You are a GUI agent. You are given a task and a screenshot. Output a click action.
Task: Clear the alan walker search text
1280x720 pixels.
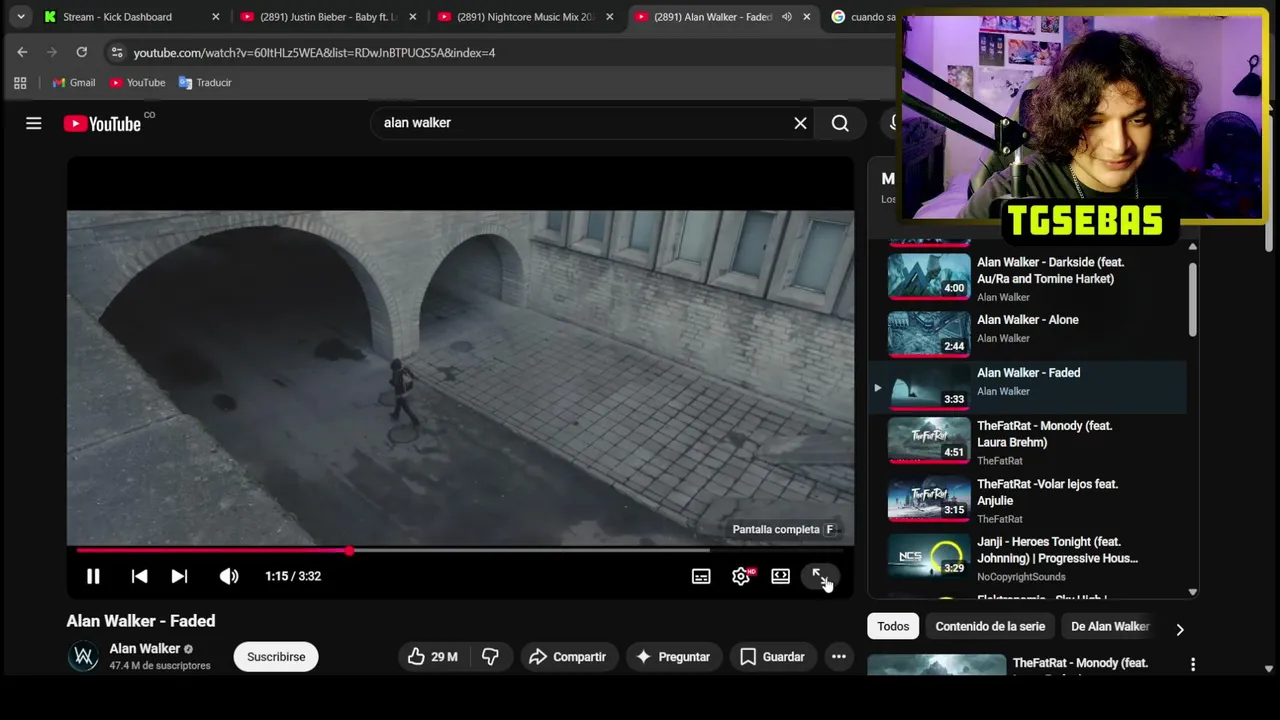pos(800,123)
